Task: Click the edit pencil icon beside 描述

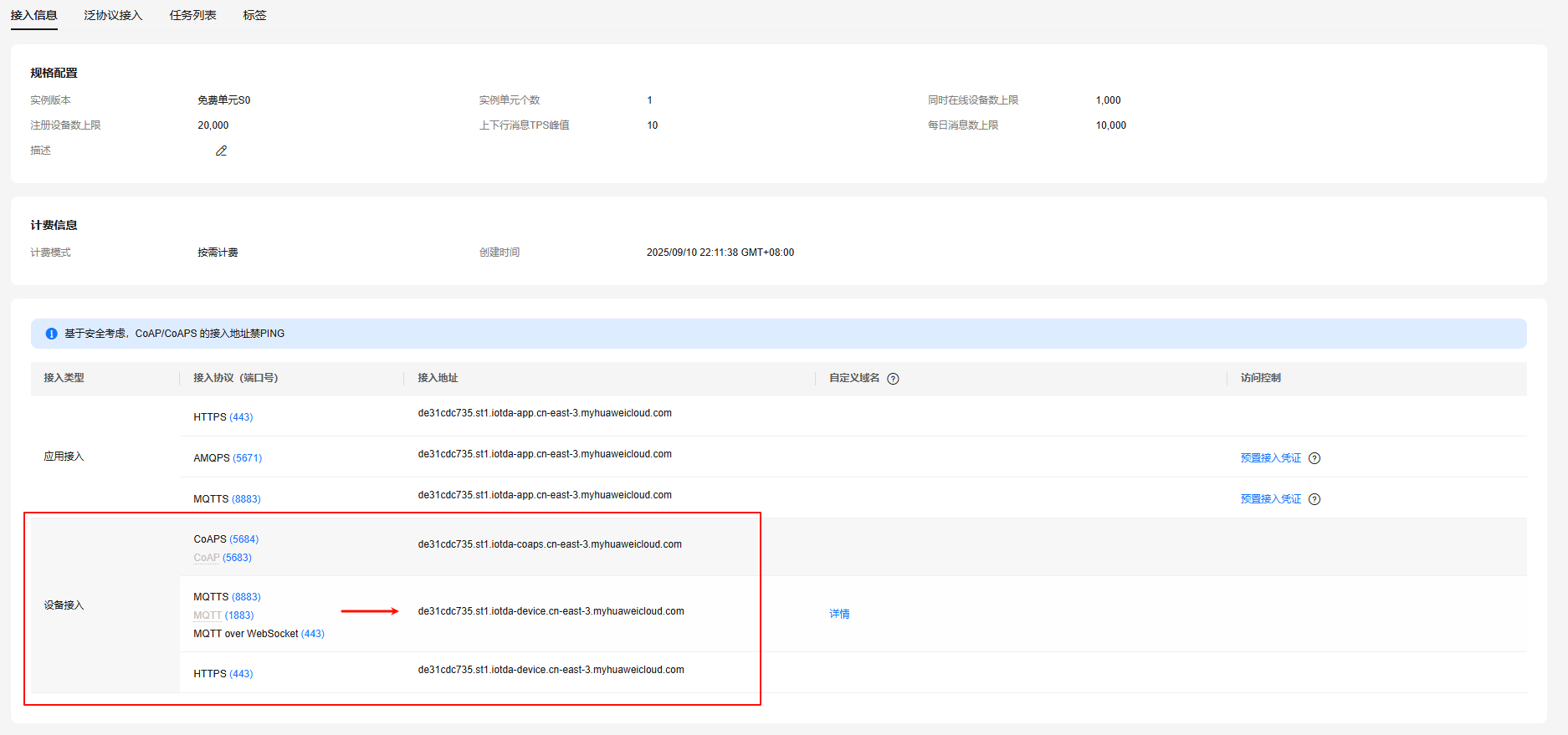Action: click(x=221, y=151)
